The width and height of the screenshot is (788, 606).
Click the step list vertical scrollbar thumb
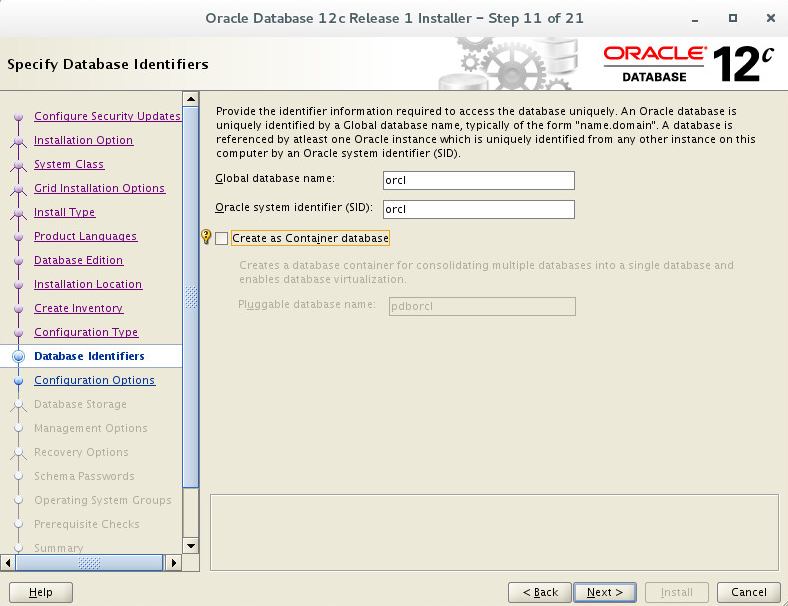pos(191,296)
